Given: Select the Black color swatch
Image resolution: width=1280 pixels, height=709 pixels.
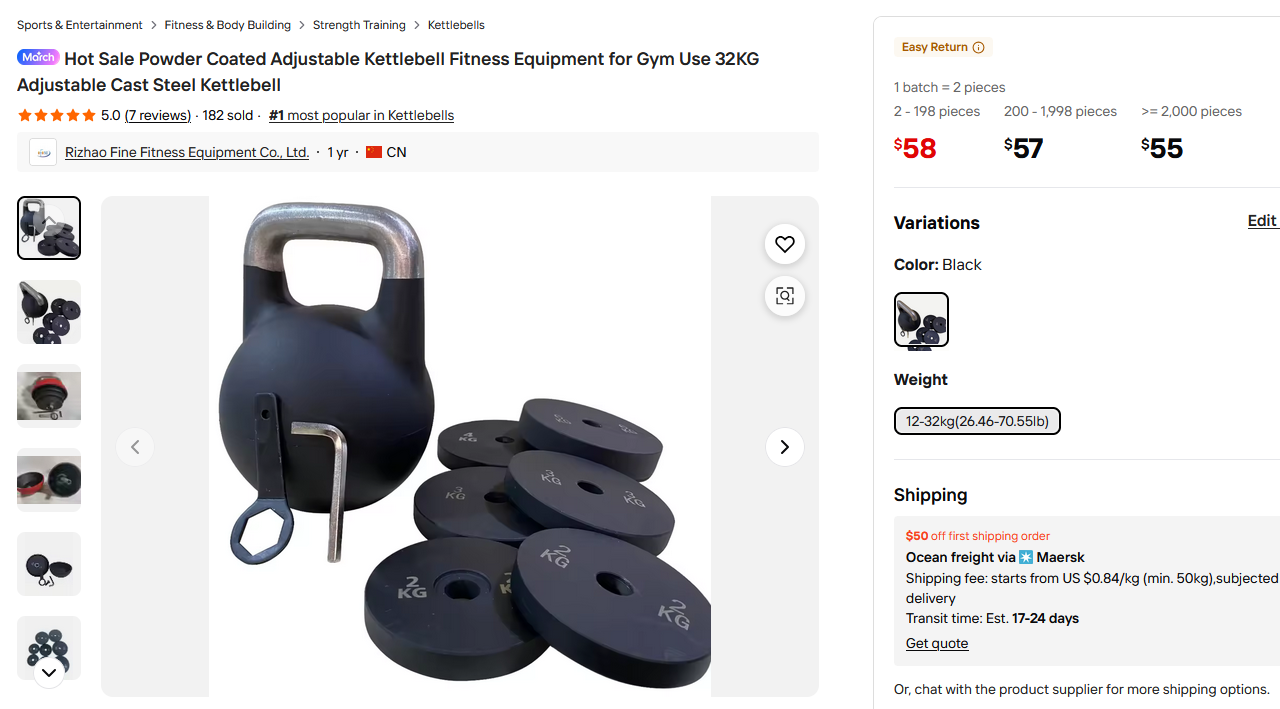Looking at the screenshot, I should tap(921, 320).
